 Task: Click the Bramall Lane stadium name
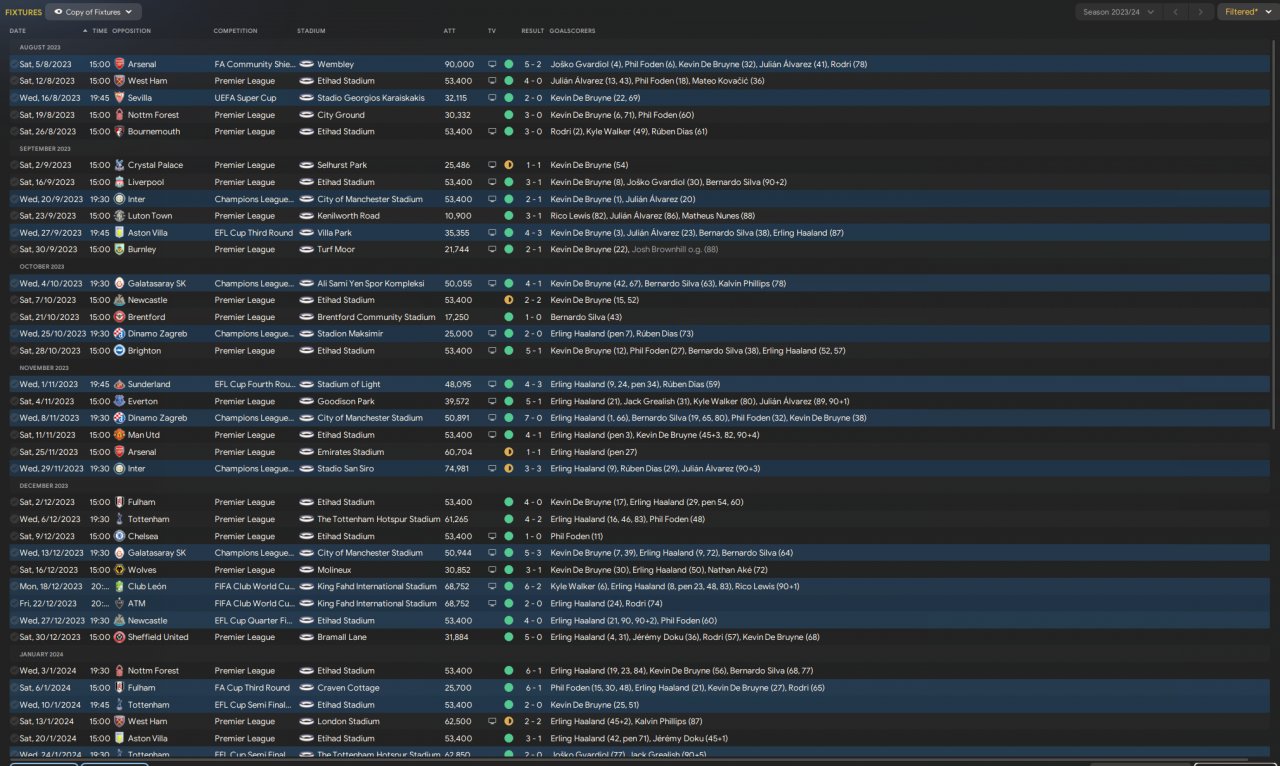click(x=342, y=637)
